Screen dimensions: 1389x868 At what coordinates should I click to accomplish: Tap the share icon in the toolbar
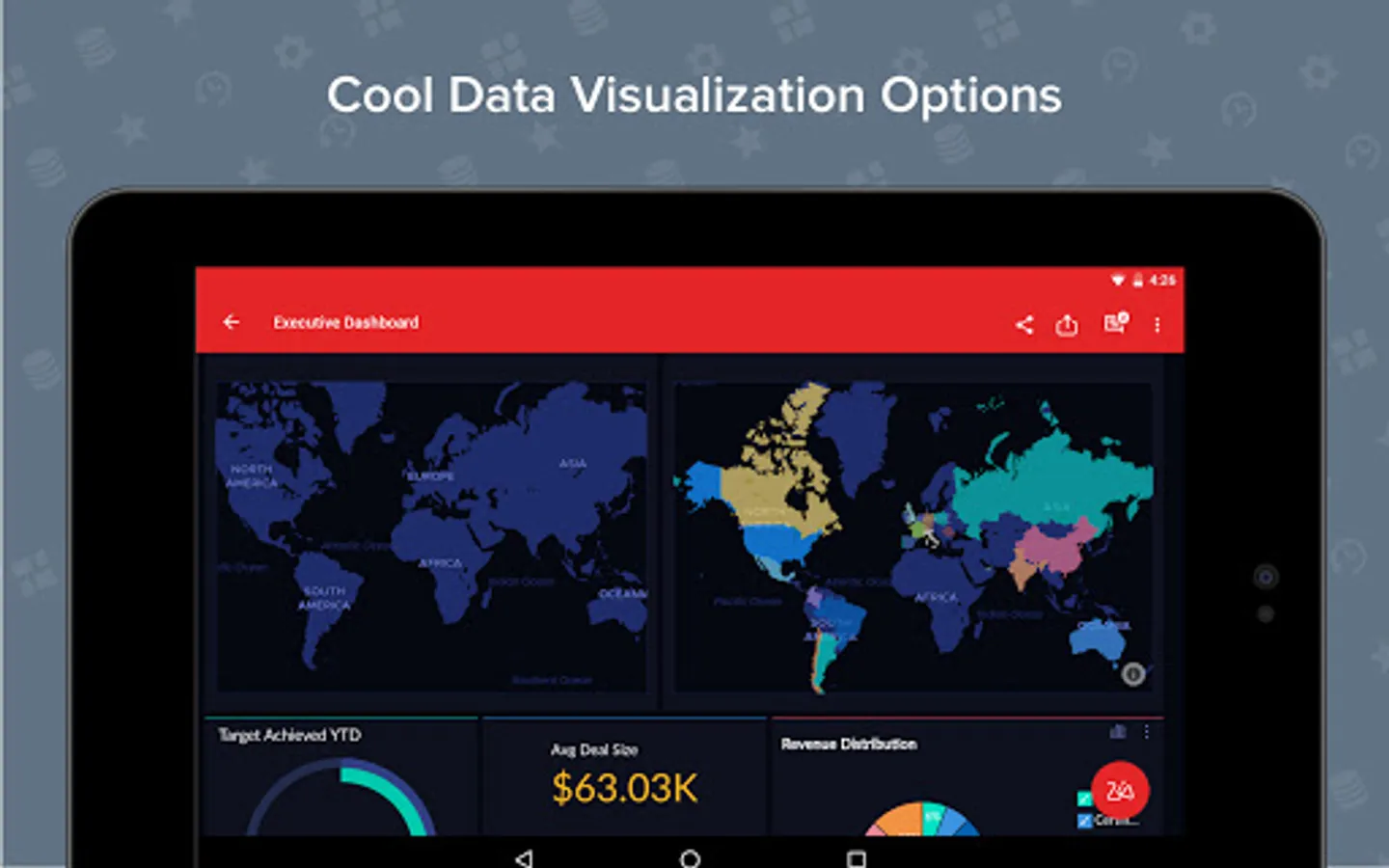(x=1024, y=325)
